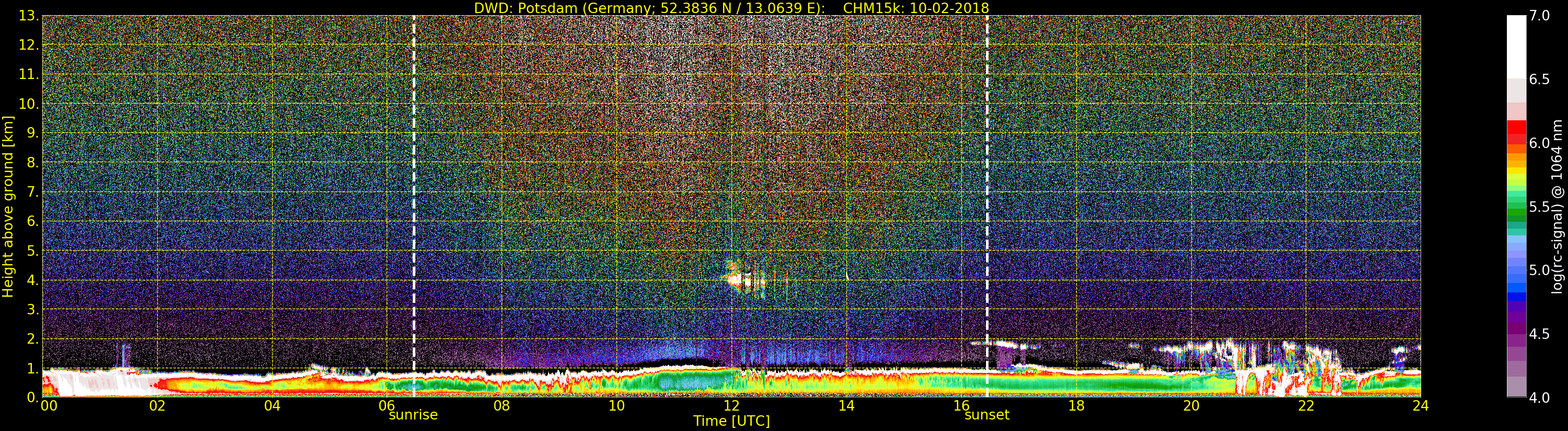This screenshot has height=431, width=1568.
Task: Click the '8.' height axis tick label
Action: click(x=32, y=163)
